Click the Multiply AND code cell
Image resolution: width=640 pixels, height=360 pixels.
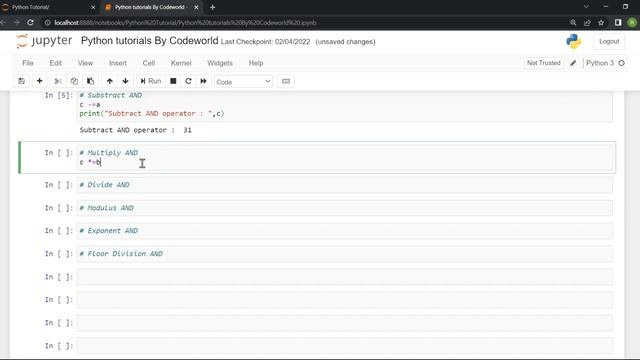click(x=344, y=158)
